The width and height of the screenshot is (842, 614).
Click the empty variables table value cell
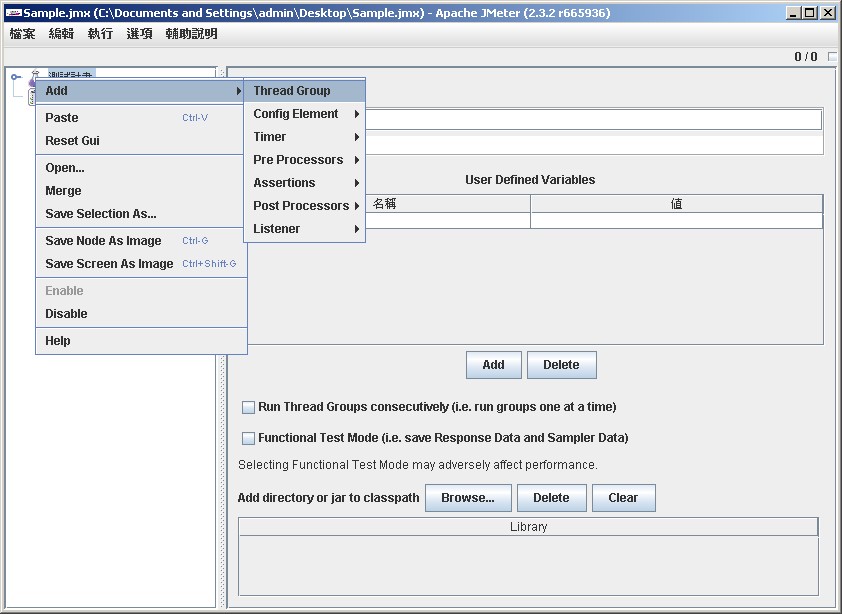click(x=677, y=221)
